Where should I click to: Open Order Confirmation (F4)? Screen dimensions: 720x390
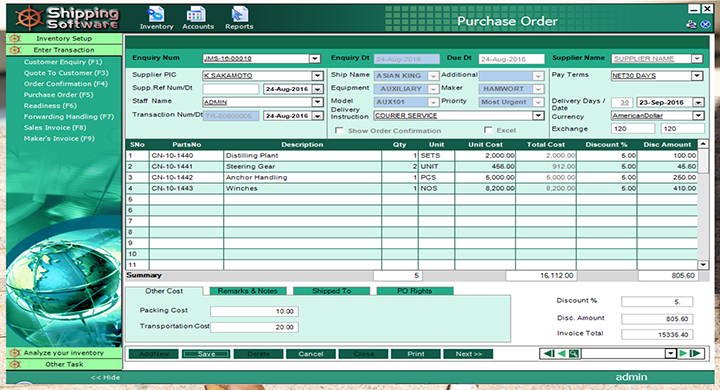66,84
